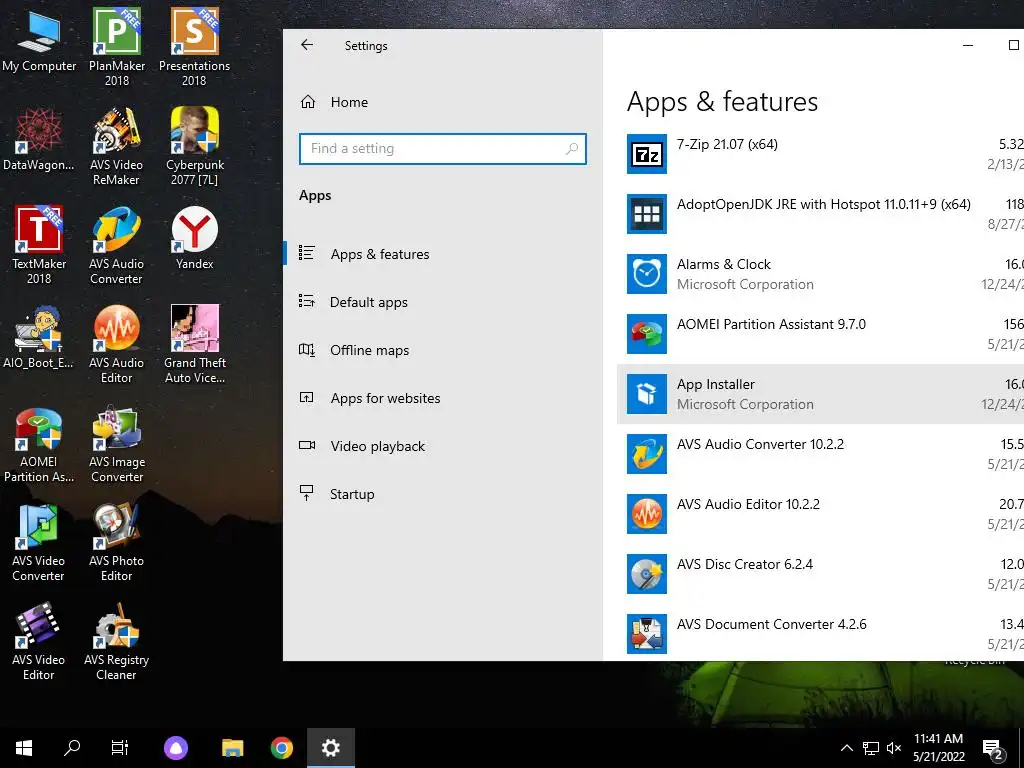Open Google Chrome from taskbar
Viewport: 1024px width, 768px height.
pos(282,748)
